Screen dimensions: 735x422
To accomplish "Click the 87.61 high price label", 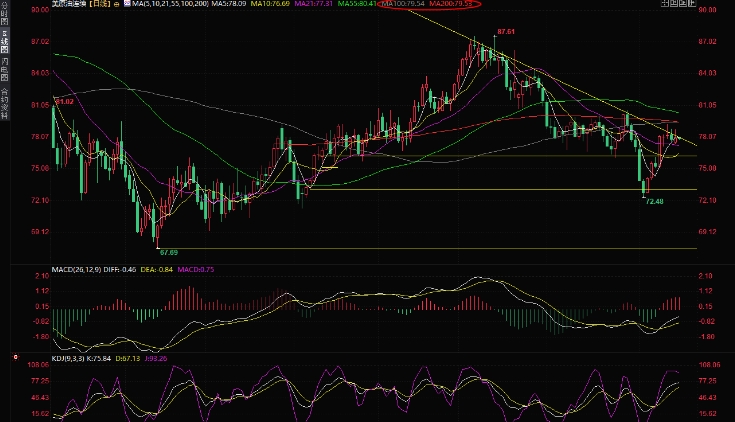I will click(x=506, y=32).
